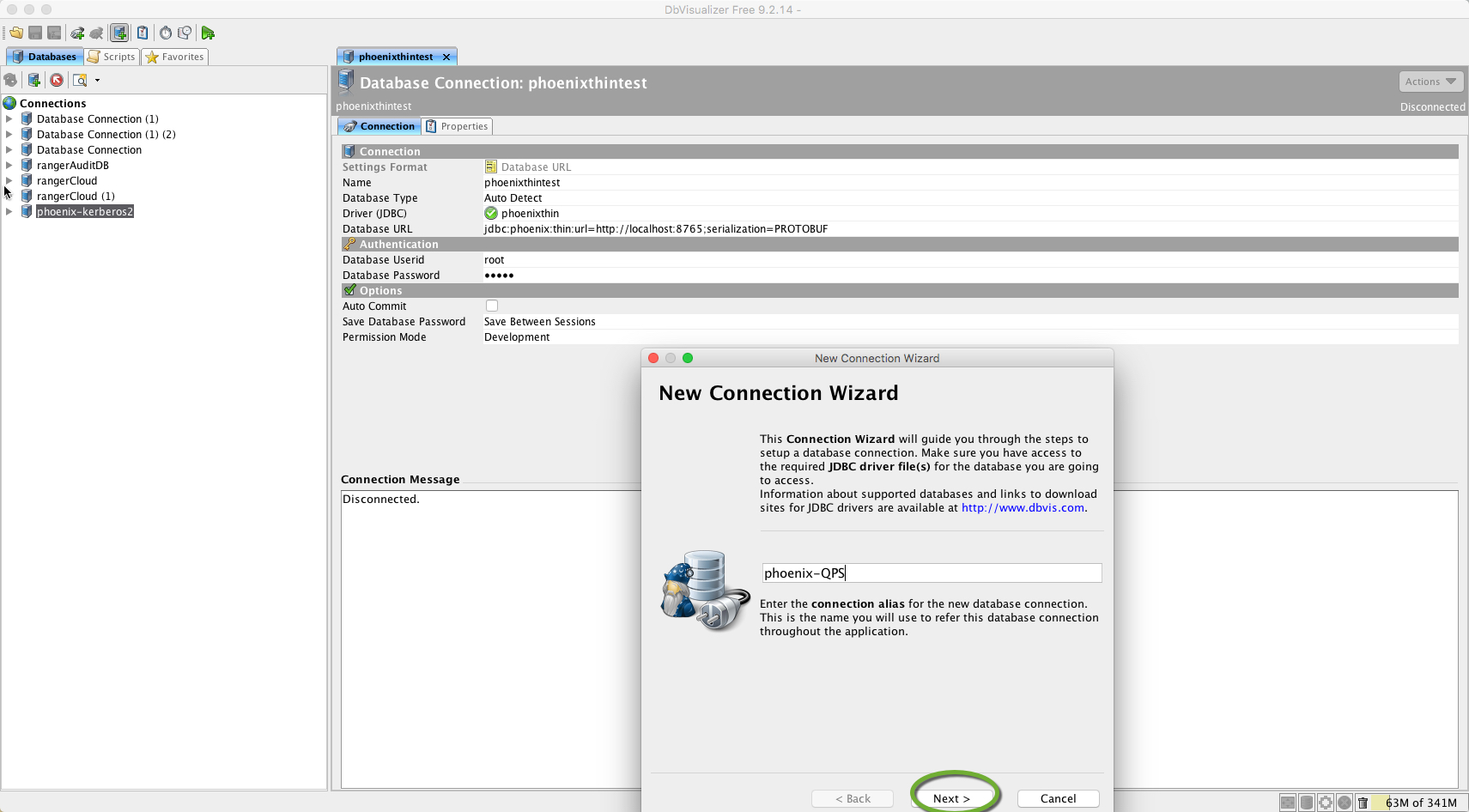Click the phoenix-QPS connection alias text field
Screen dimensions: 1469x812
pyautogui.click(x=931, y=573)
